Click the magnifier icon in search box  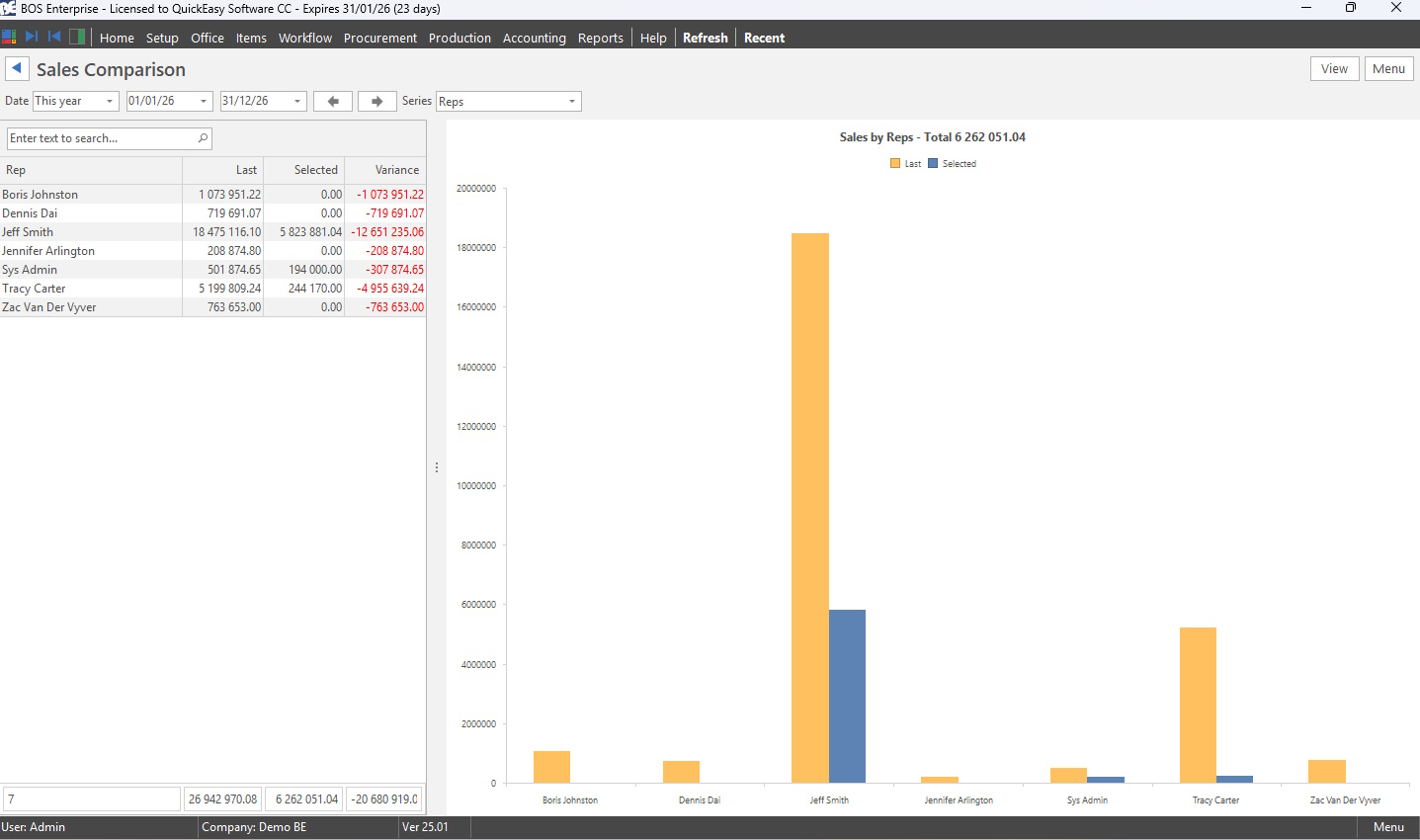click(x=203, y=138)
